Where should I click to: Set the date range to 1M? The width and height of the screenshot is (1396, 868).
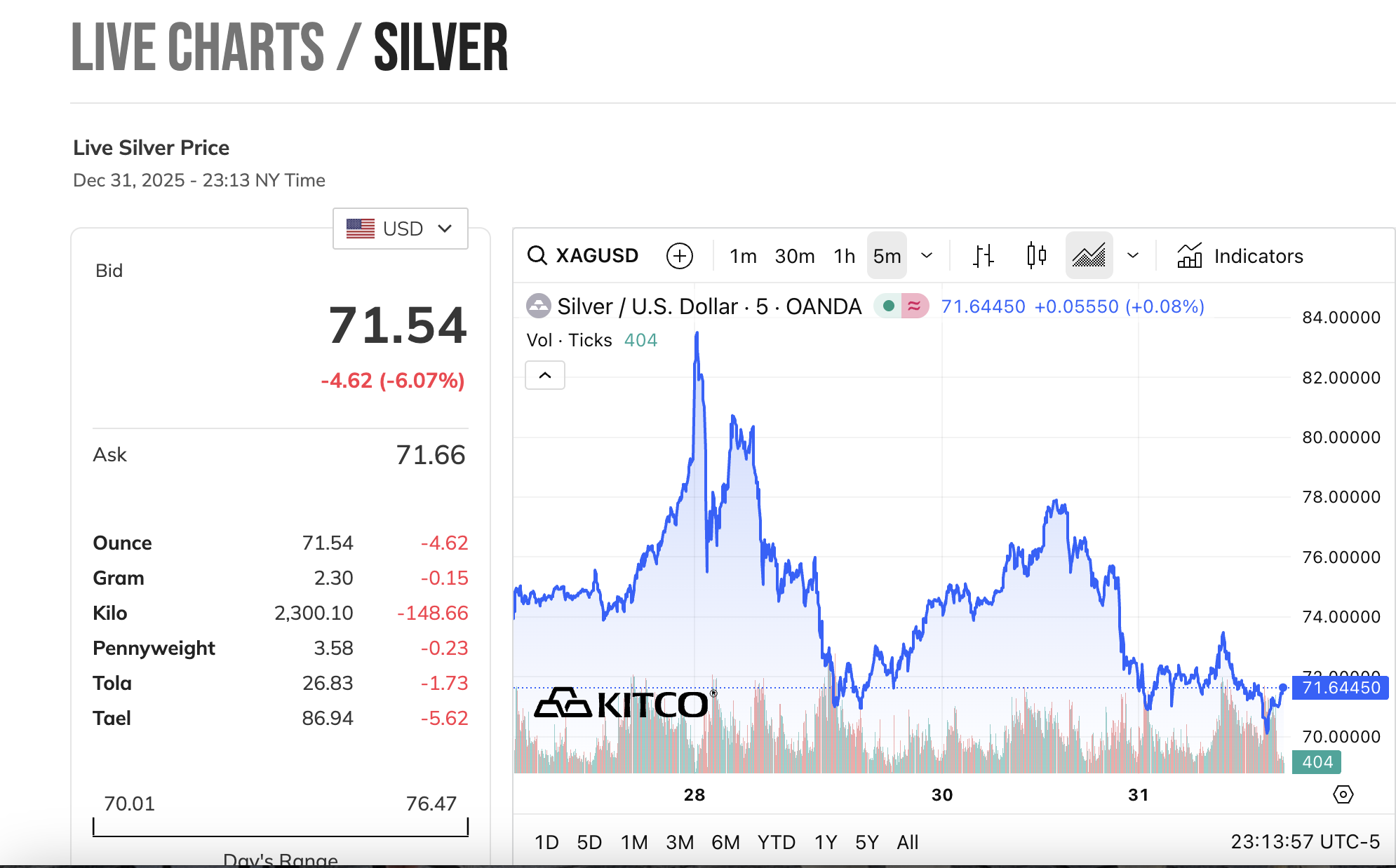coord(634,842)
